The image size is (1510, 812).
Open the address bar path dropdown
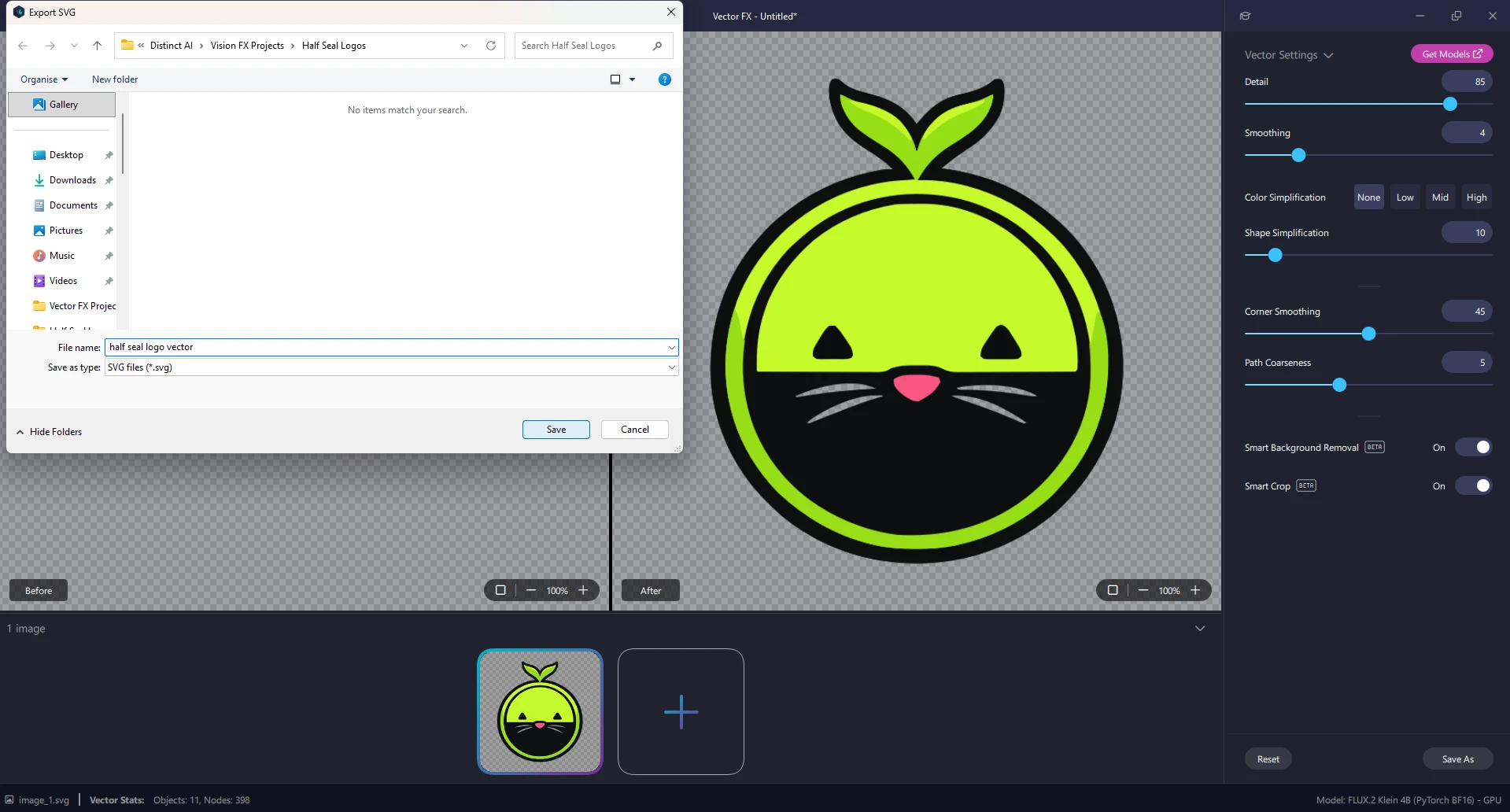464,46
